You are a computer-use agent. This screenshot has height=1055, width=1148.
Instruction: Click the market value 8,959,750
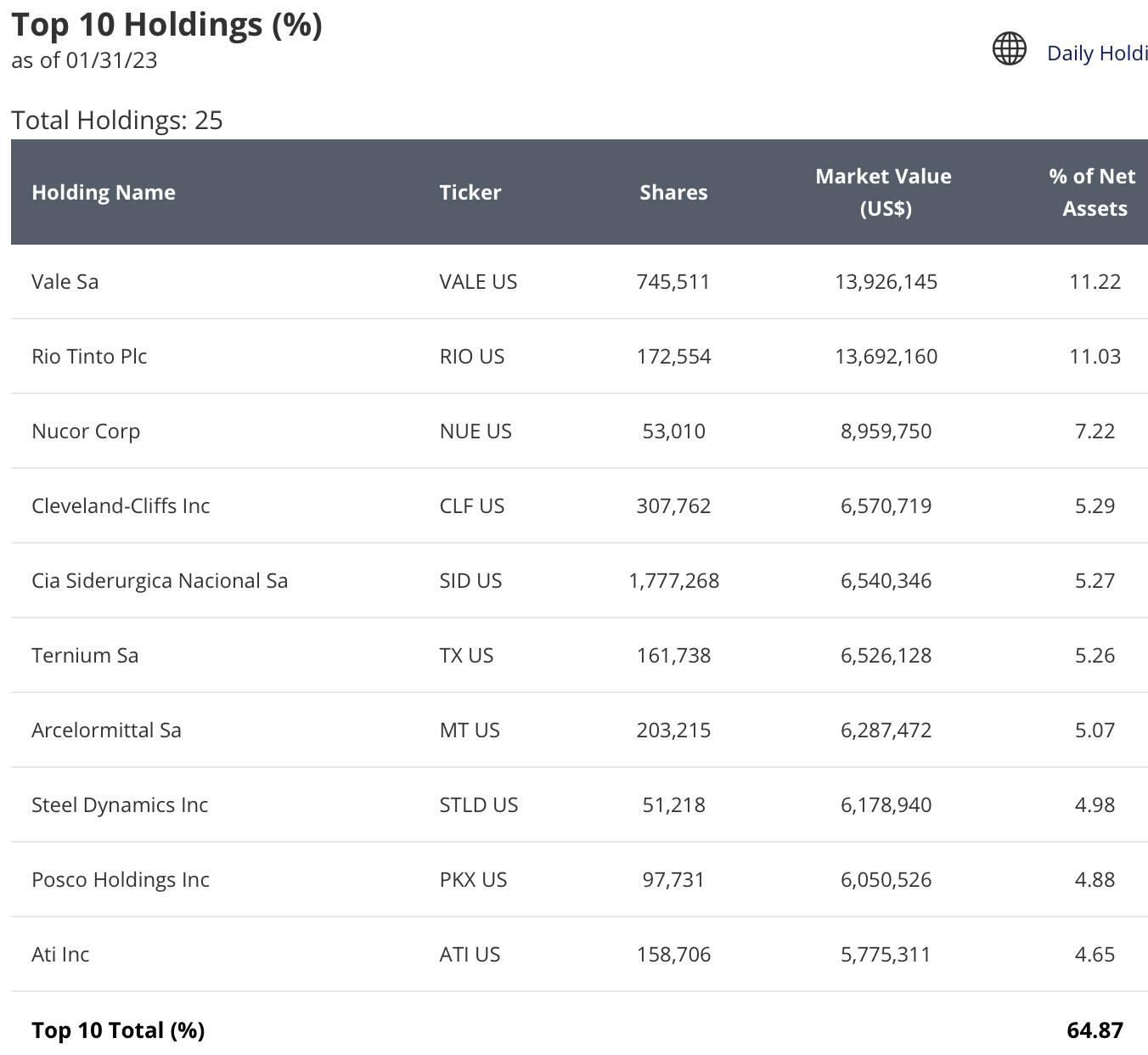click(x=886, y=431)
